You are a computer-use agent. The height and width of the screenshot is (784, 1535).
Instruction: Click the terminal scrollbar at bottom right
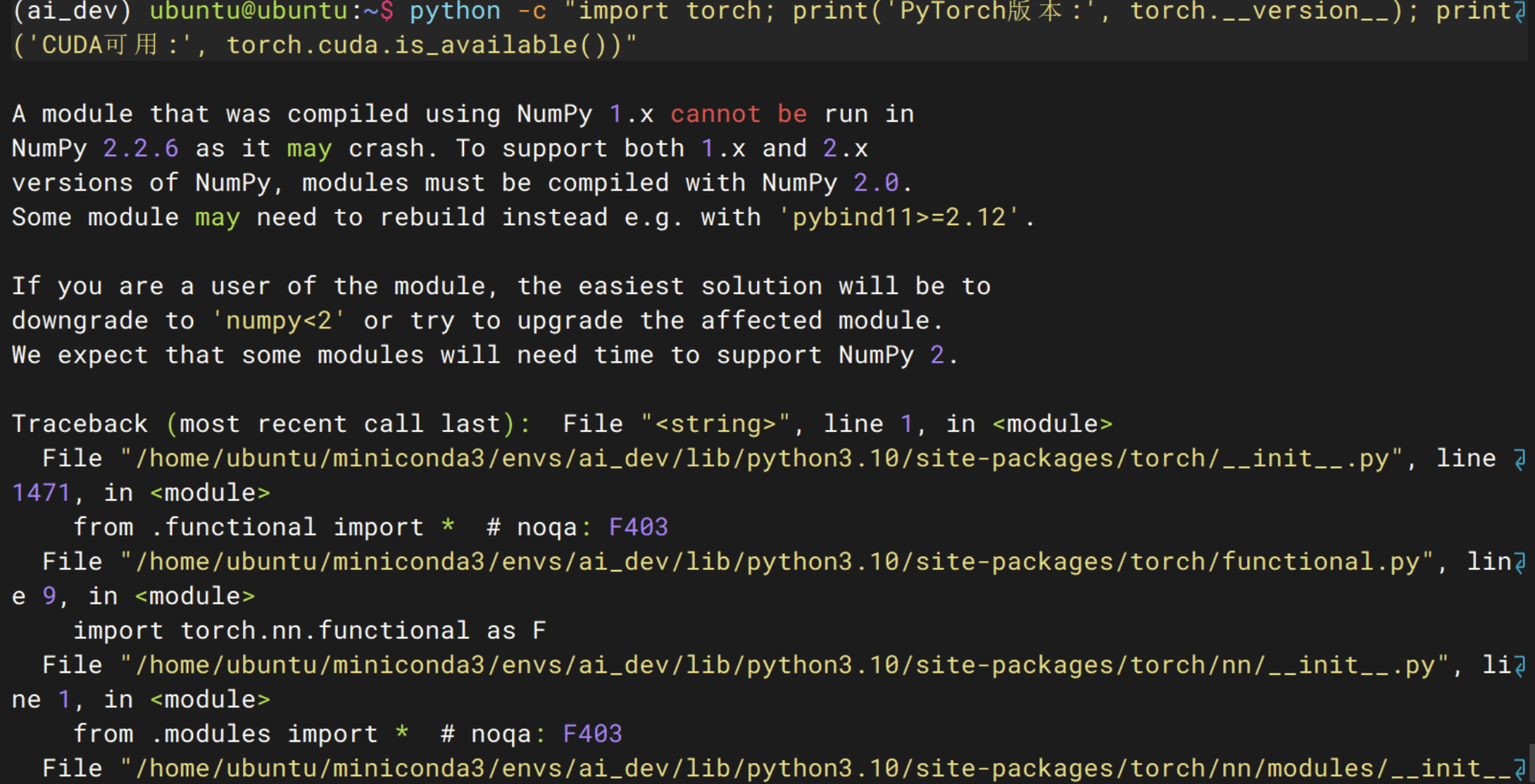[1531, 764]
